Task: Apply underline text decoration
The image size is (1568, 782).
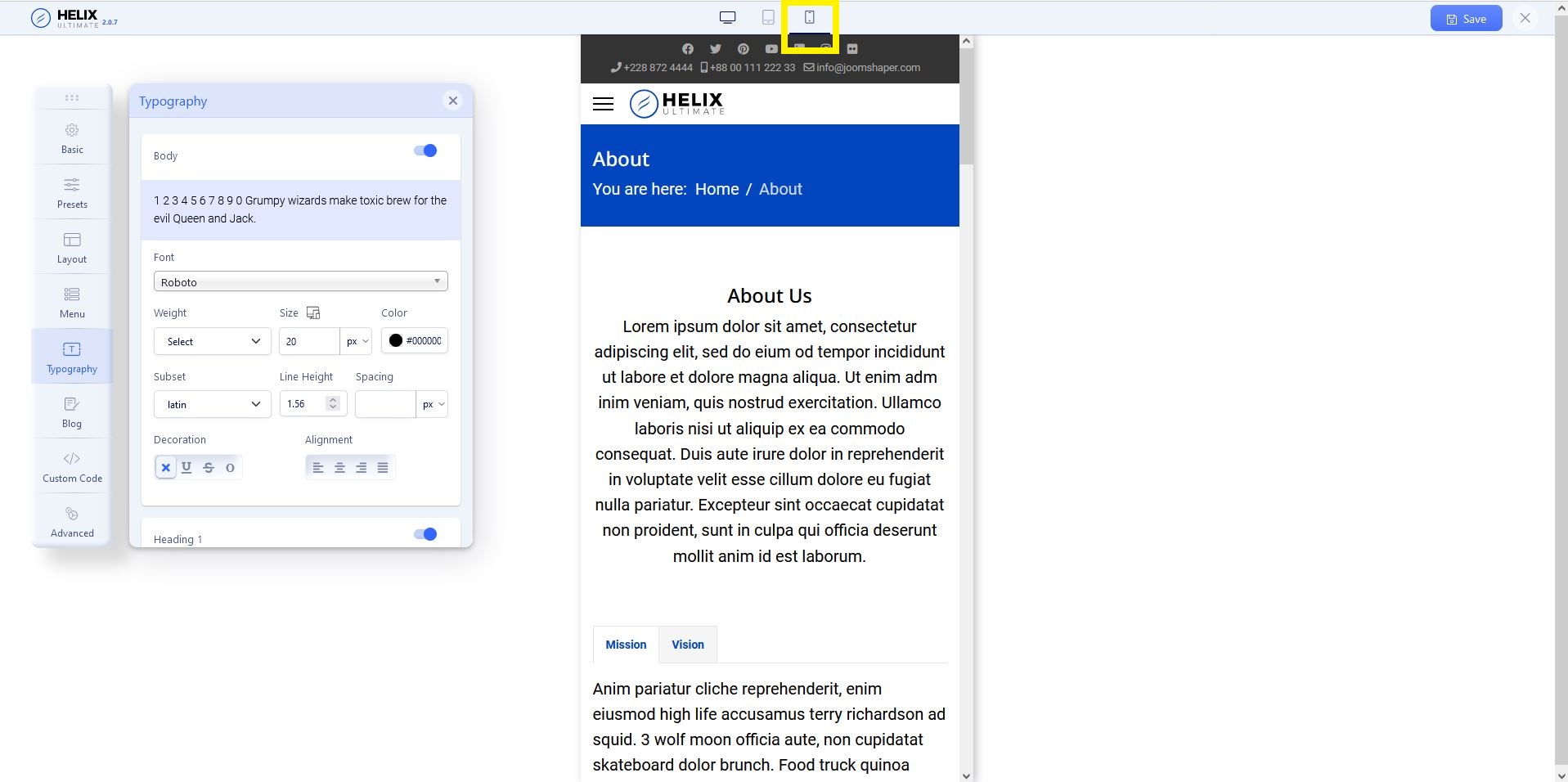Action: [x=186, y=467]
